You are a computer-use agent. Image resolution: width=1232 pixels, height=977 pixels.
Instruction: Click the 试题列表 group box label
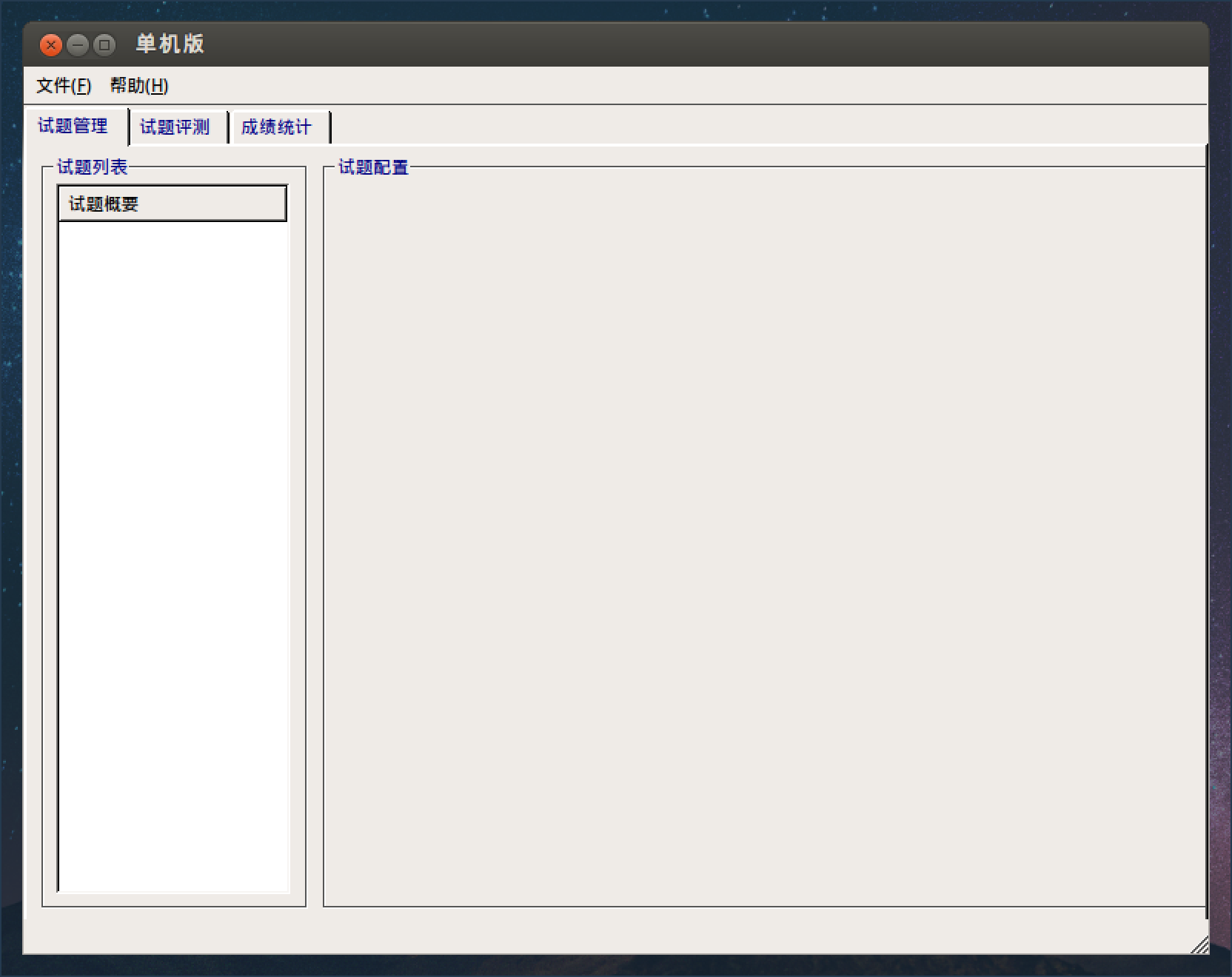93,167
